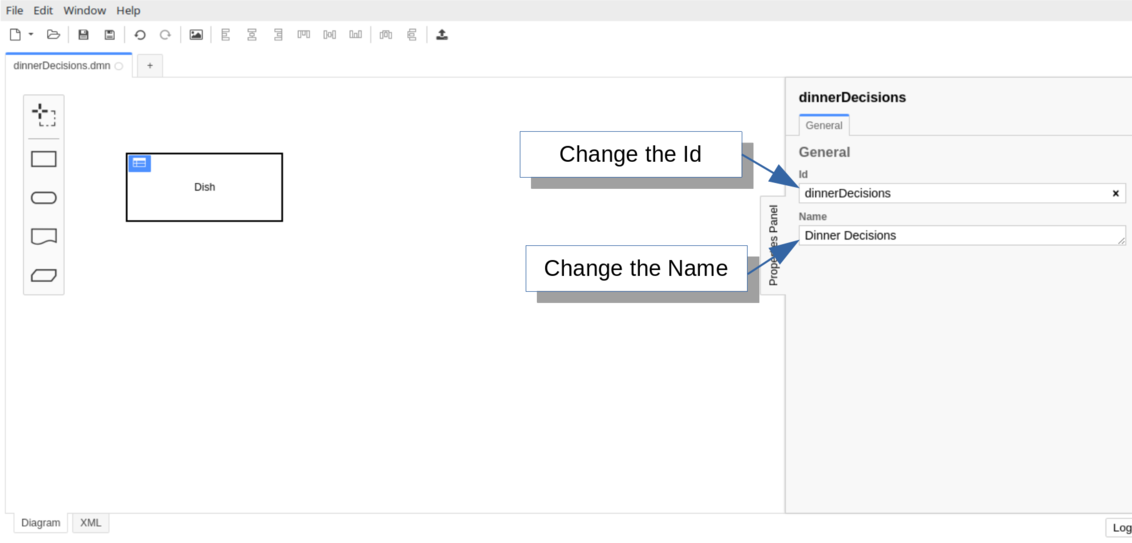Open the Dish decision table icon
The height and width of the screenshot is (543, 1132).
pyautogui.click(x=139, y=163)
